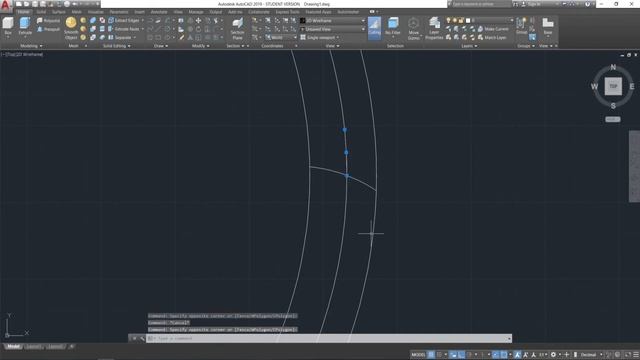Screen dimensions: 640x360
Task: Start the Presspull command
Action: [48, 29]
